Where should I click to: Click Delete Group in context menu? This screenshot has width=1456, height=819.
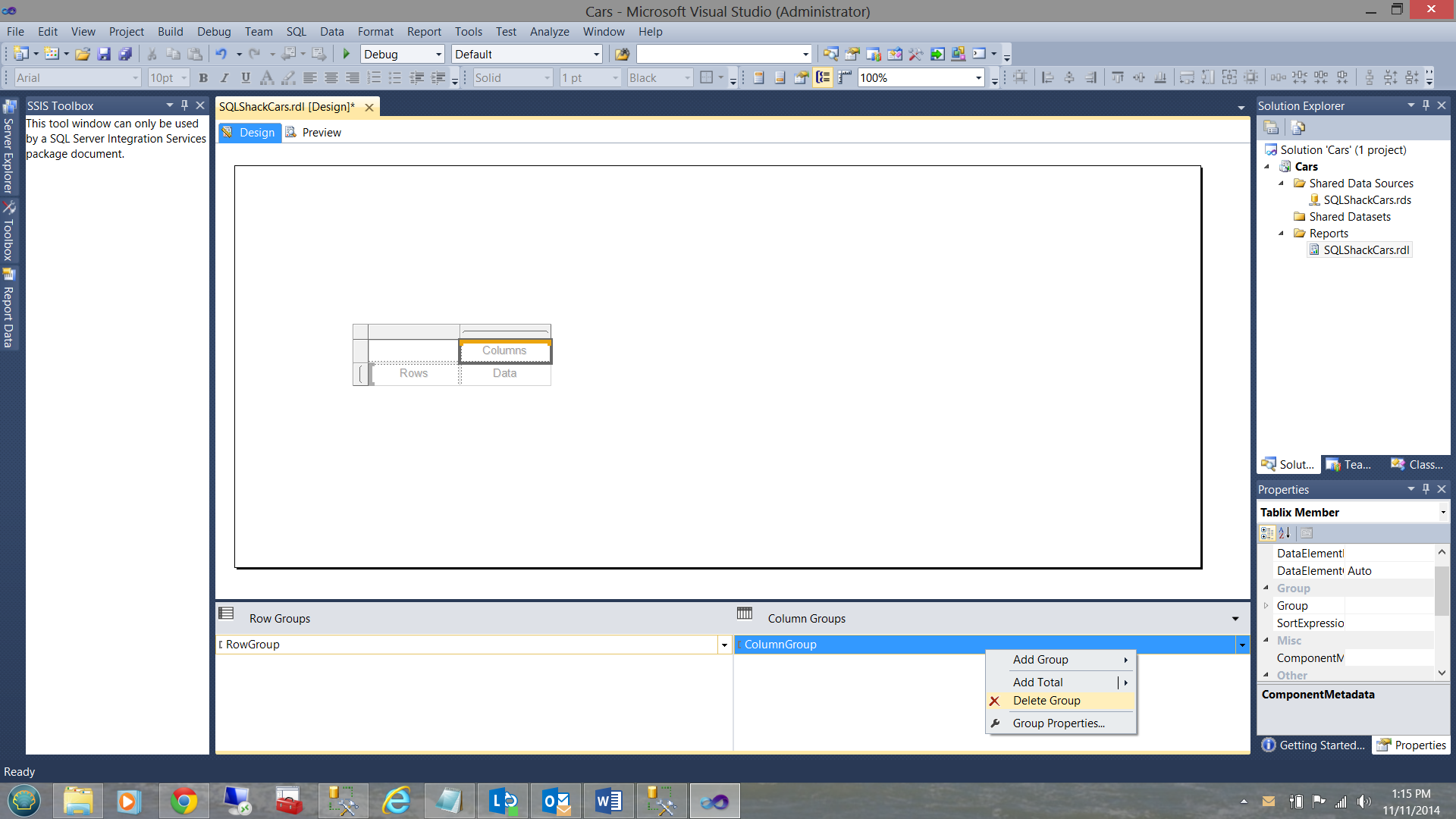pos(1046,701)
